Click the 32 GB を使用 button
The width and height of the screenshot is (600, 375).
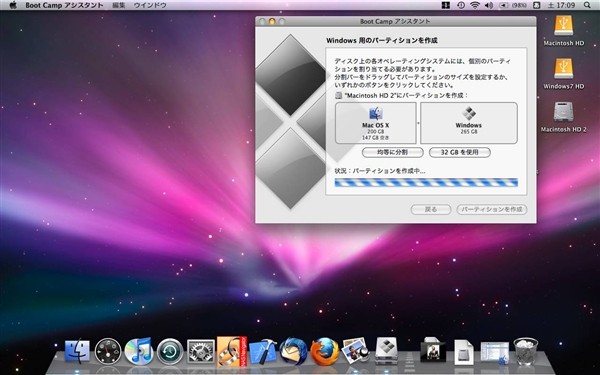point(460,152)
